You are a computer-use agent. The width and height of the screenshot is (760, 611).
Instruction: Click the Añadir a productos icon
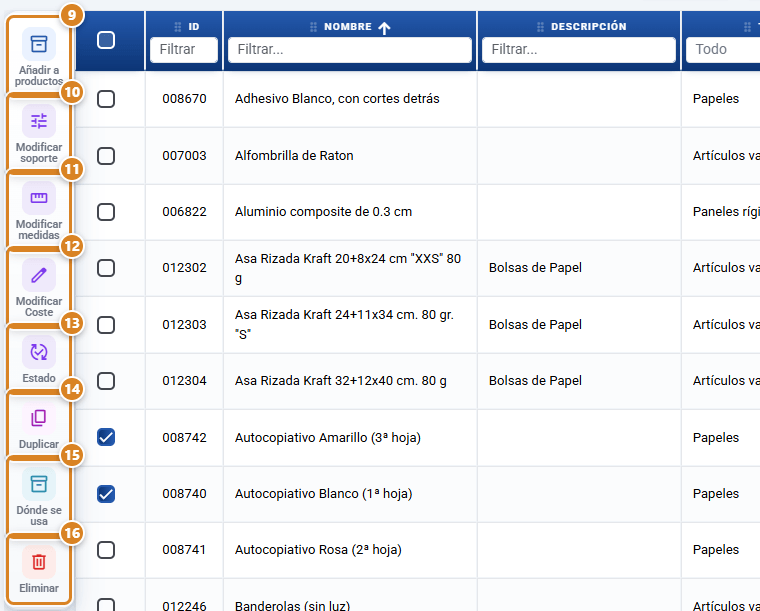39,44
